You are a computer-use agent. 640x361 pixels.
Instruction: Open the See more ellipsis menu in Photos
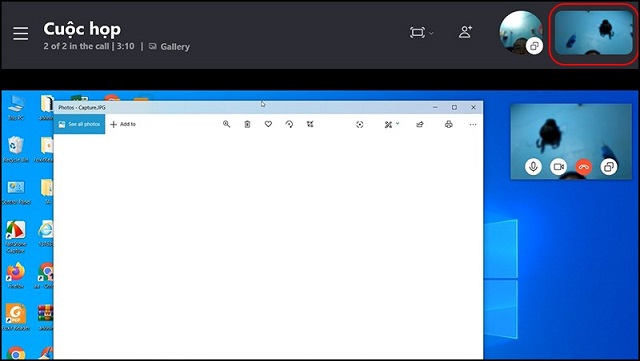click(x=473, y=125)
